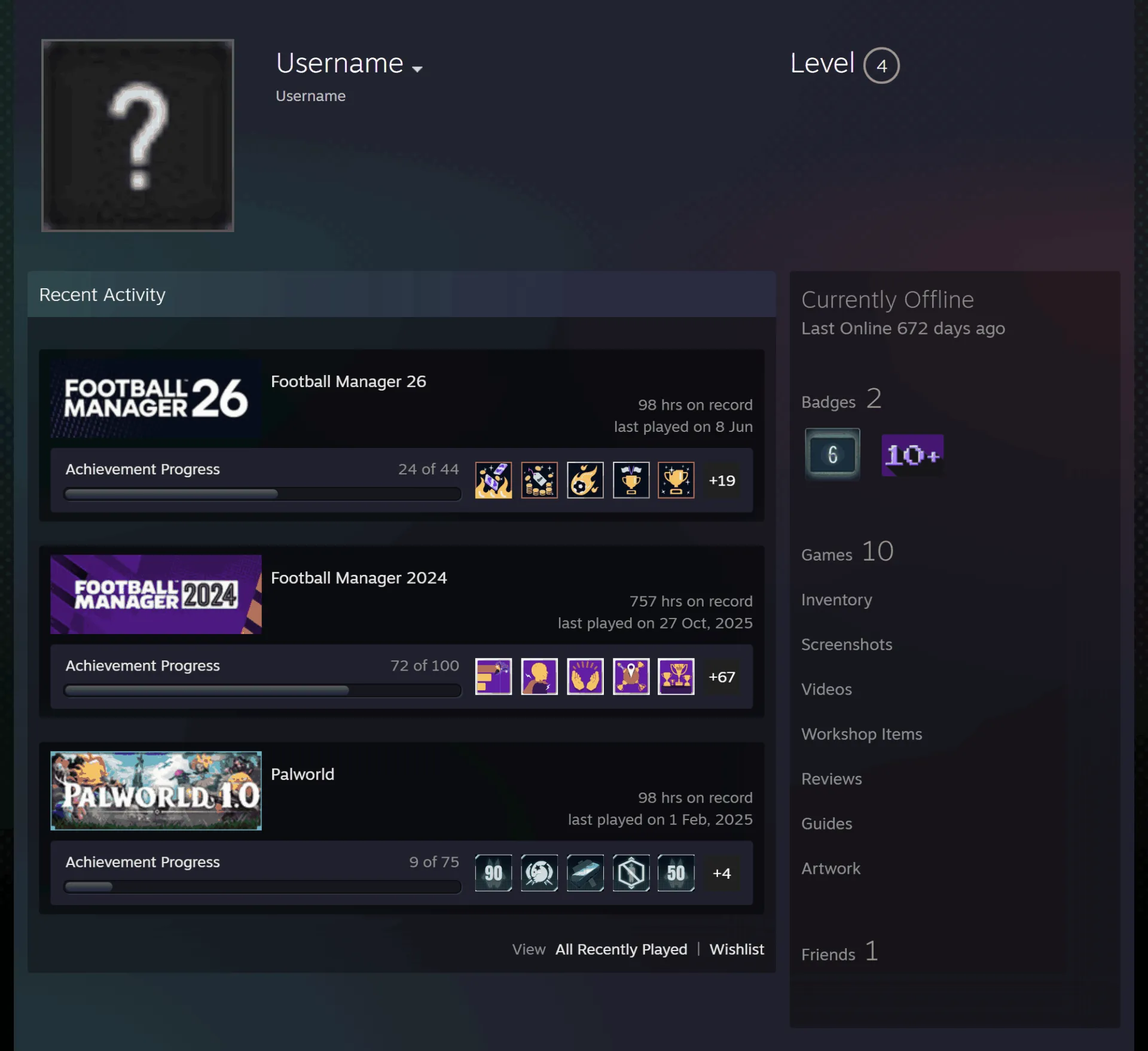Click the Football Manager 26 title link
This screenshot has width=1148, height=1051.
(x=349, y=381)
